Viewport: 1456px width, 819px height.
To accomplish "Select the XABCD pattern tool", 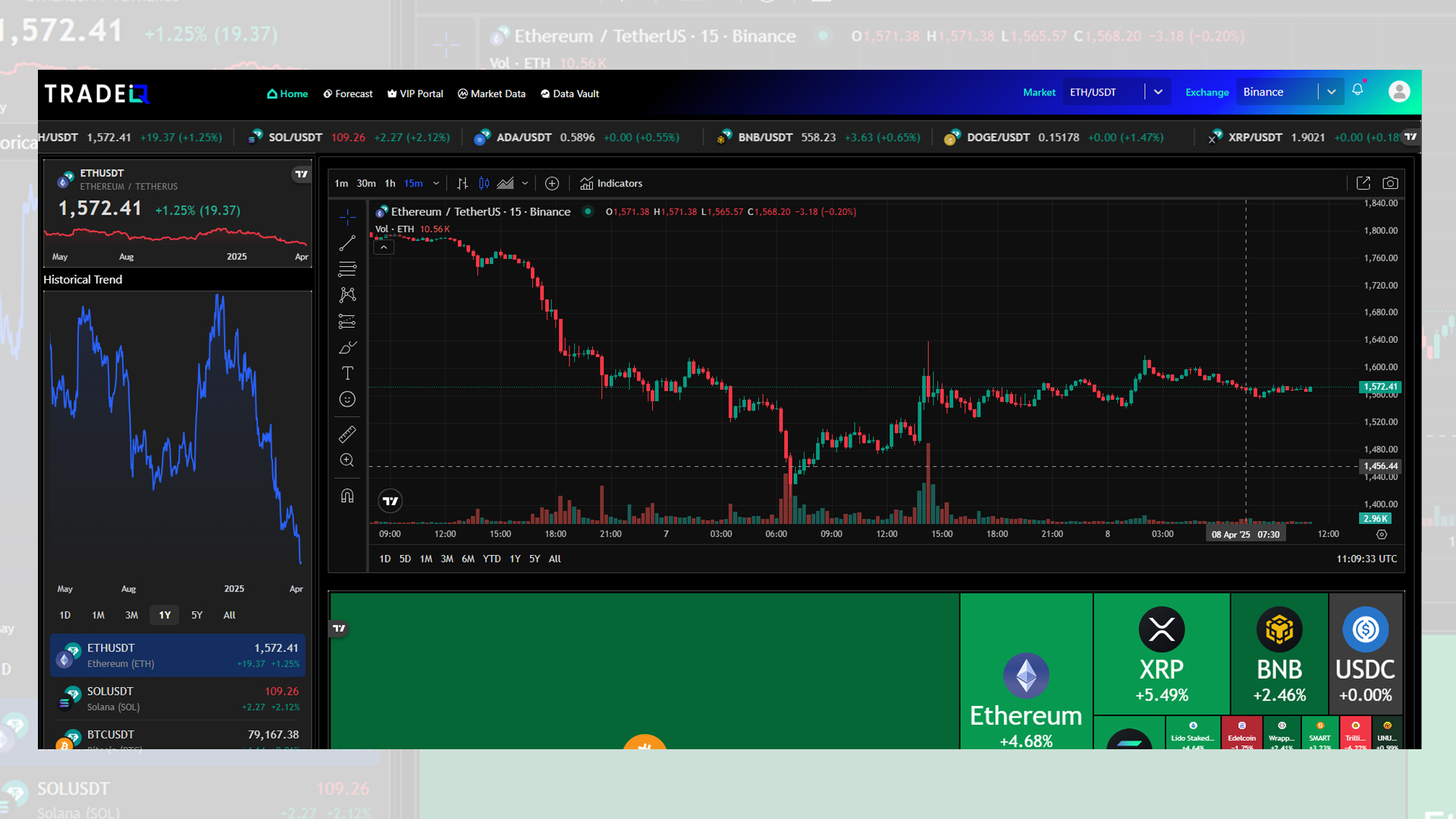I will point(347,295).
